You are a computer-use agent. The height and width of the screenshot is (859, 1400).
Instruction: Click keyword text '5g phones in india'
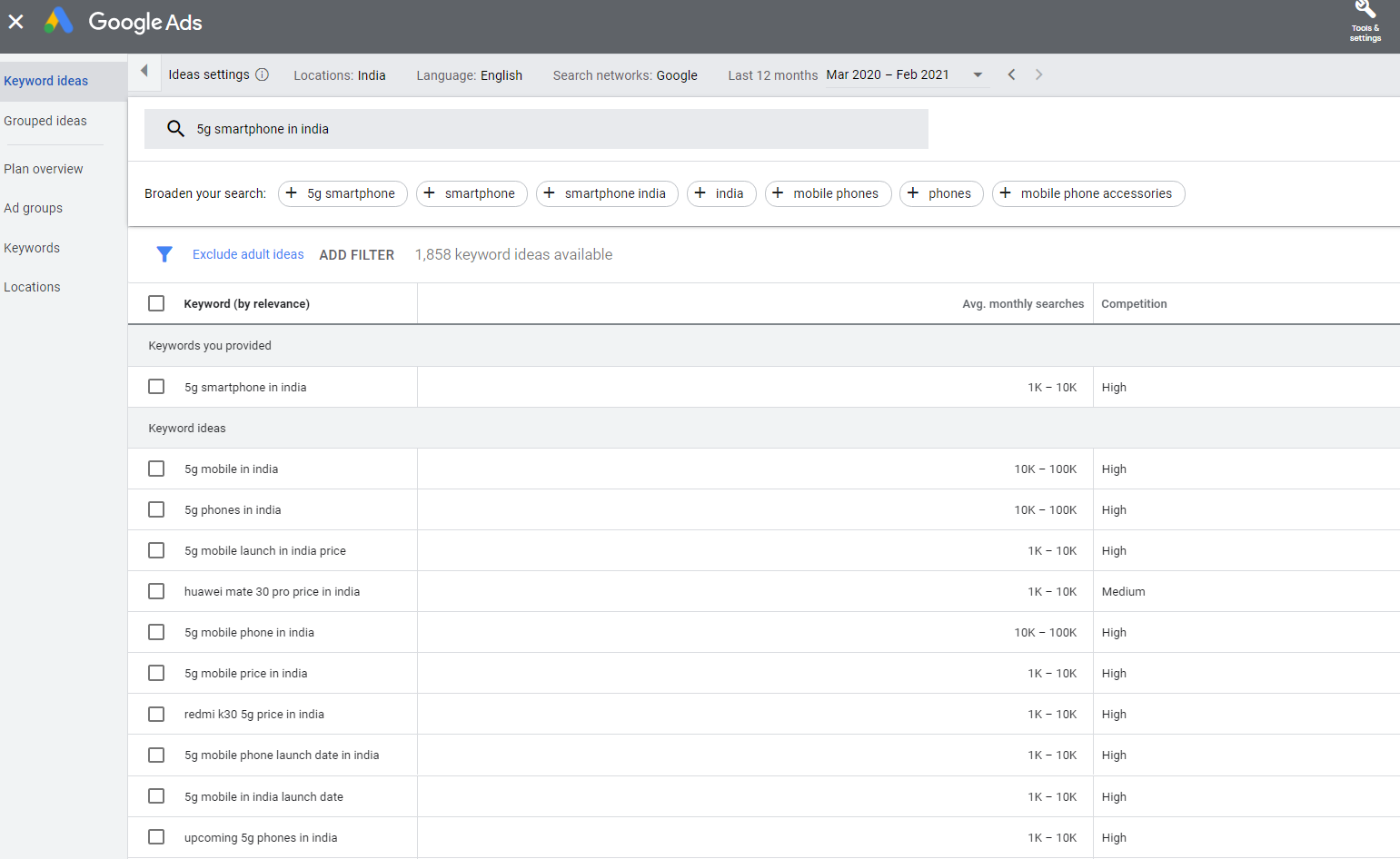pos(233,509)
